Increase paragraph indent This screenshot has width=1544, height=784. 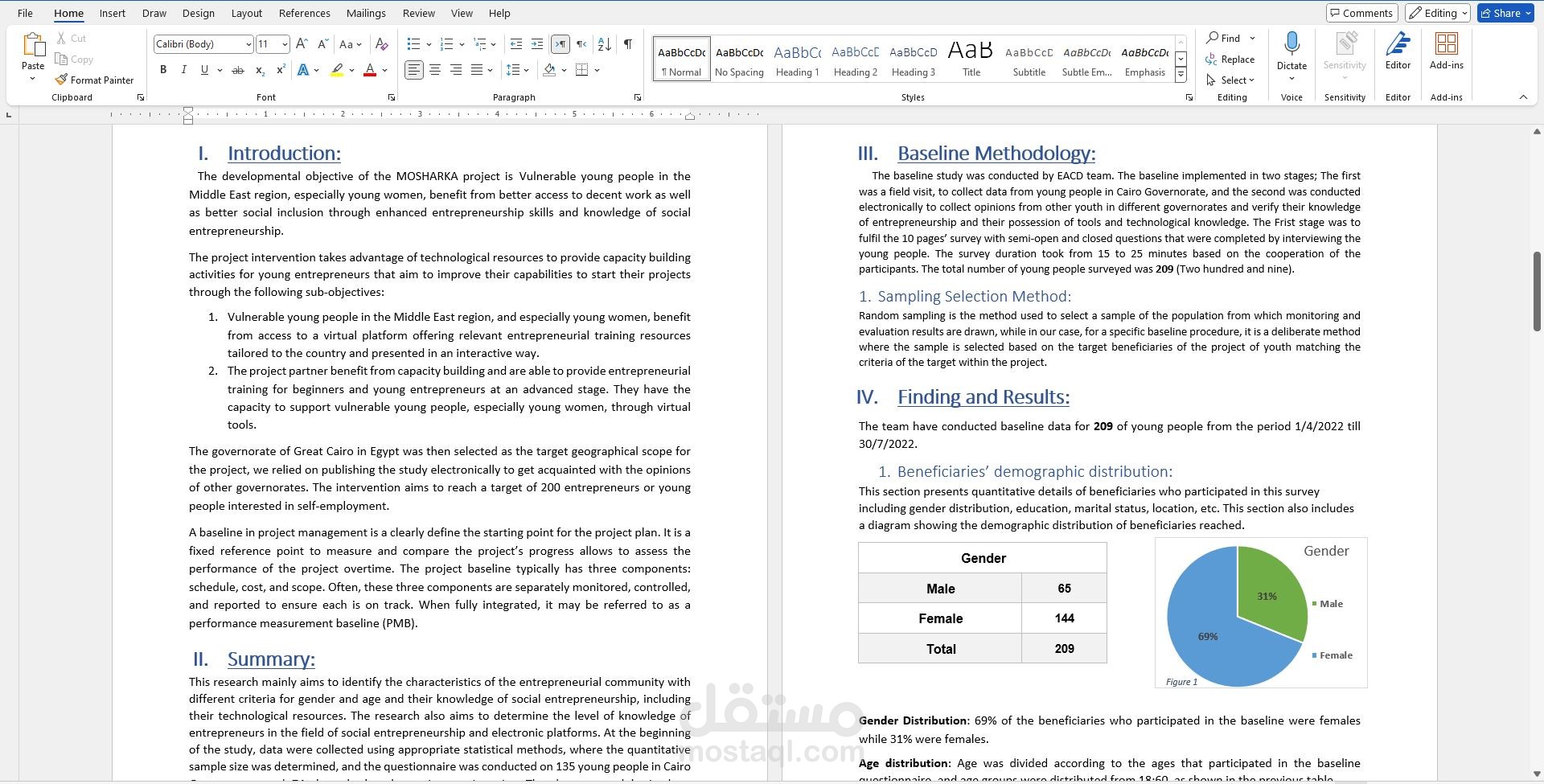(x=537, y=44)
